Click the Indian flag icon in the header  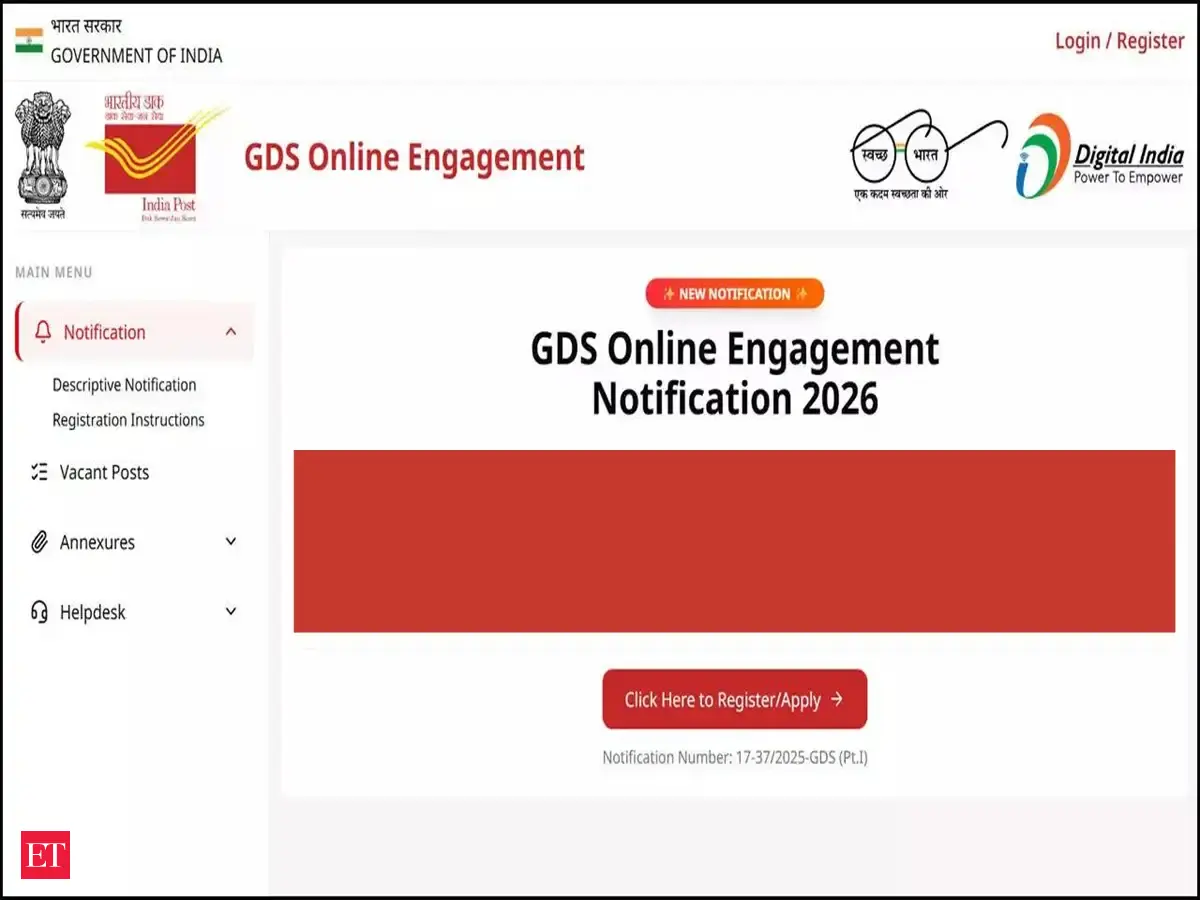pos(27,40)
